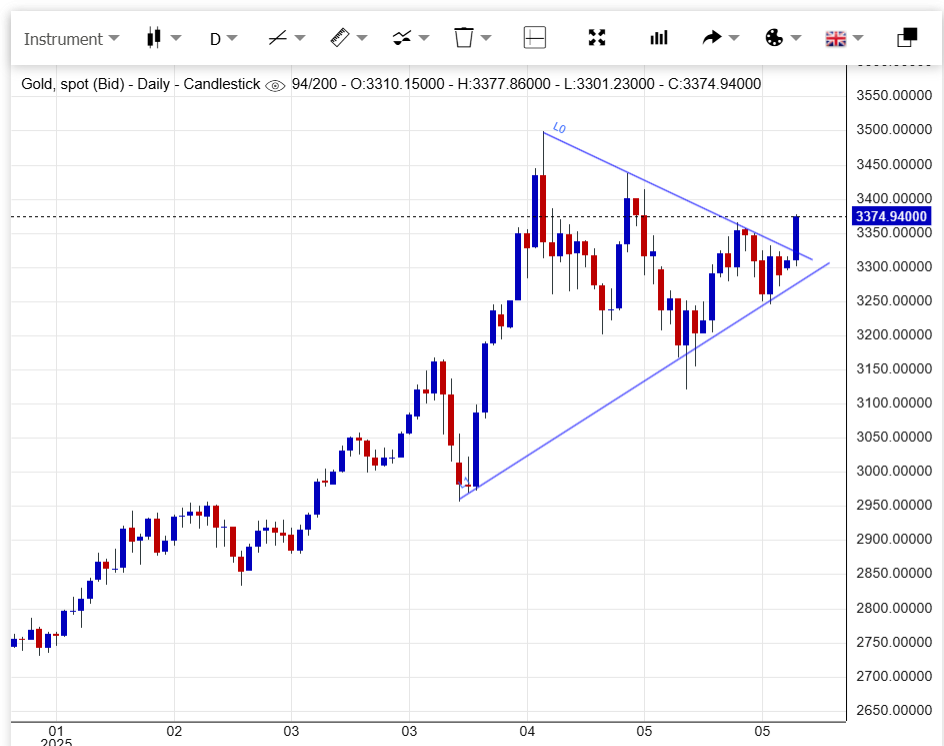Open the ruler measurement tool

tap(339, 38)
